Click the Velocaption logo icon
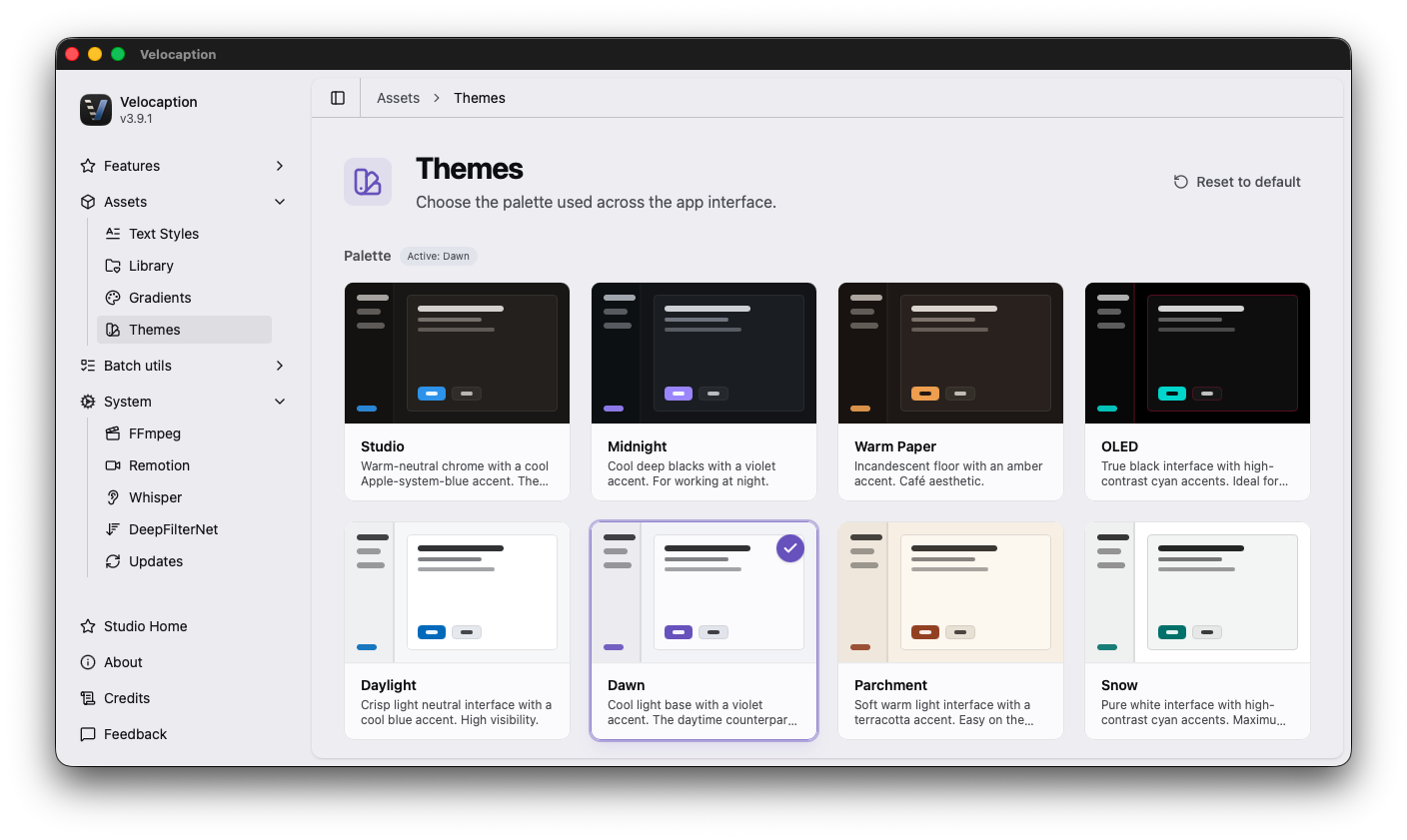 coord(96,110)
